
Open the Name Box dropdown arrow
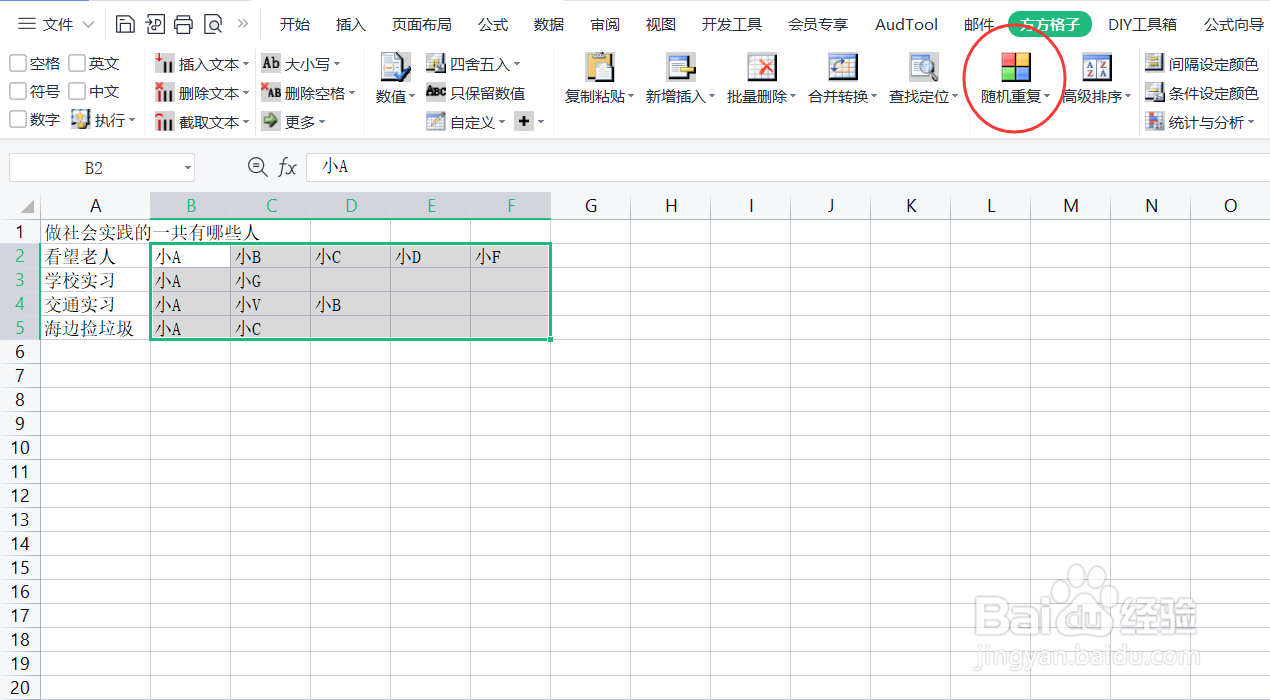coord(188,168)
